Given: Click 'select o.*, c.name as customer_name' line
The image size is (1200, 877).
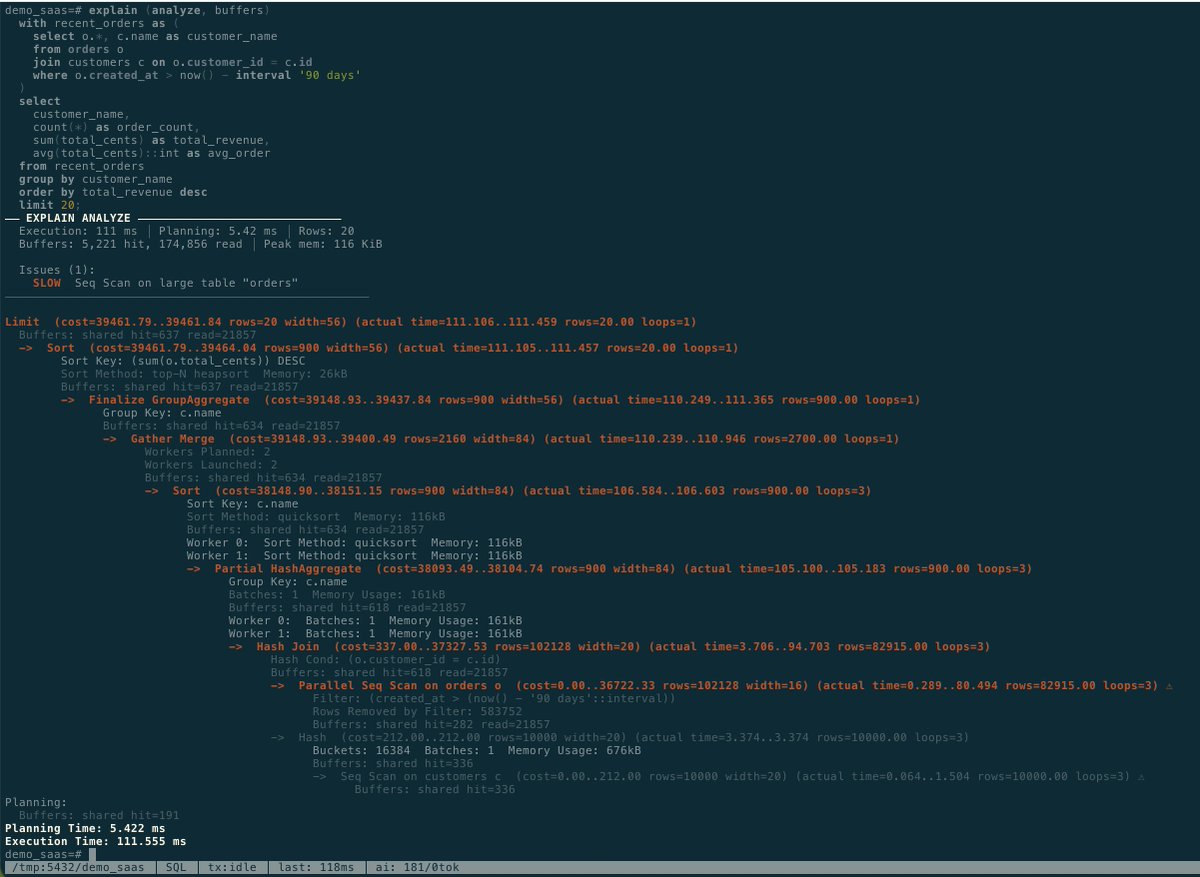Looking at the screenshot, I should (x=155, y=36).
